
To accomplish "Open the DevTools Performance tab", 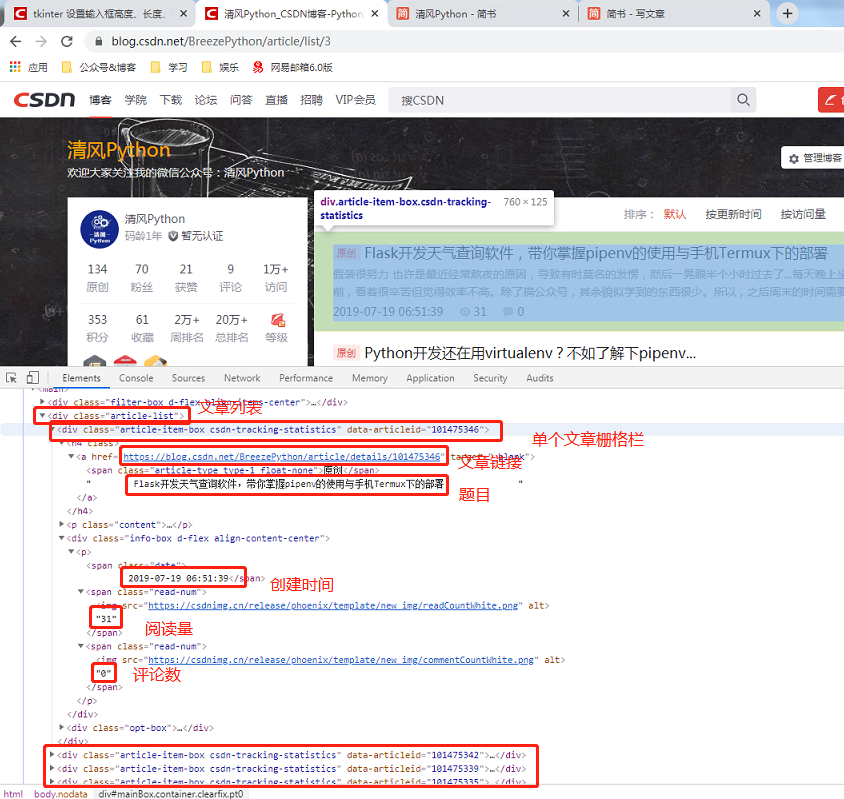I will coord(306,378).
